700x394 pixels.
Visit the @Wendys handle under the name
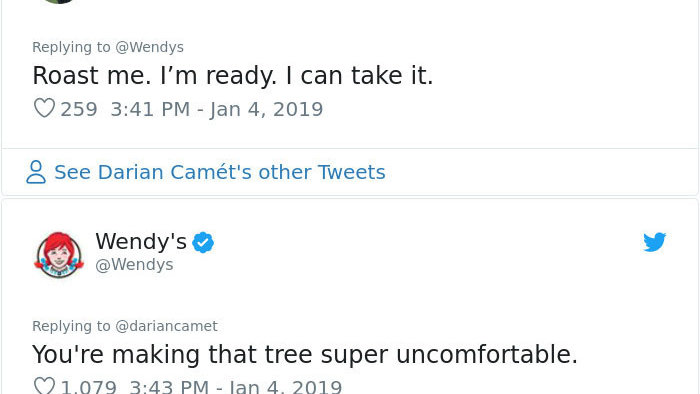[x=134, y=265]
